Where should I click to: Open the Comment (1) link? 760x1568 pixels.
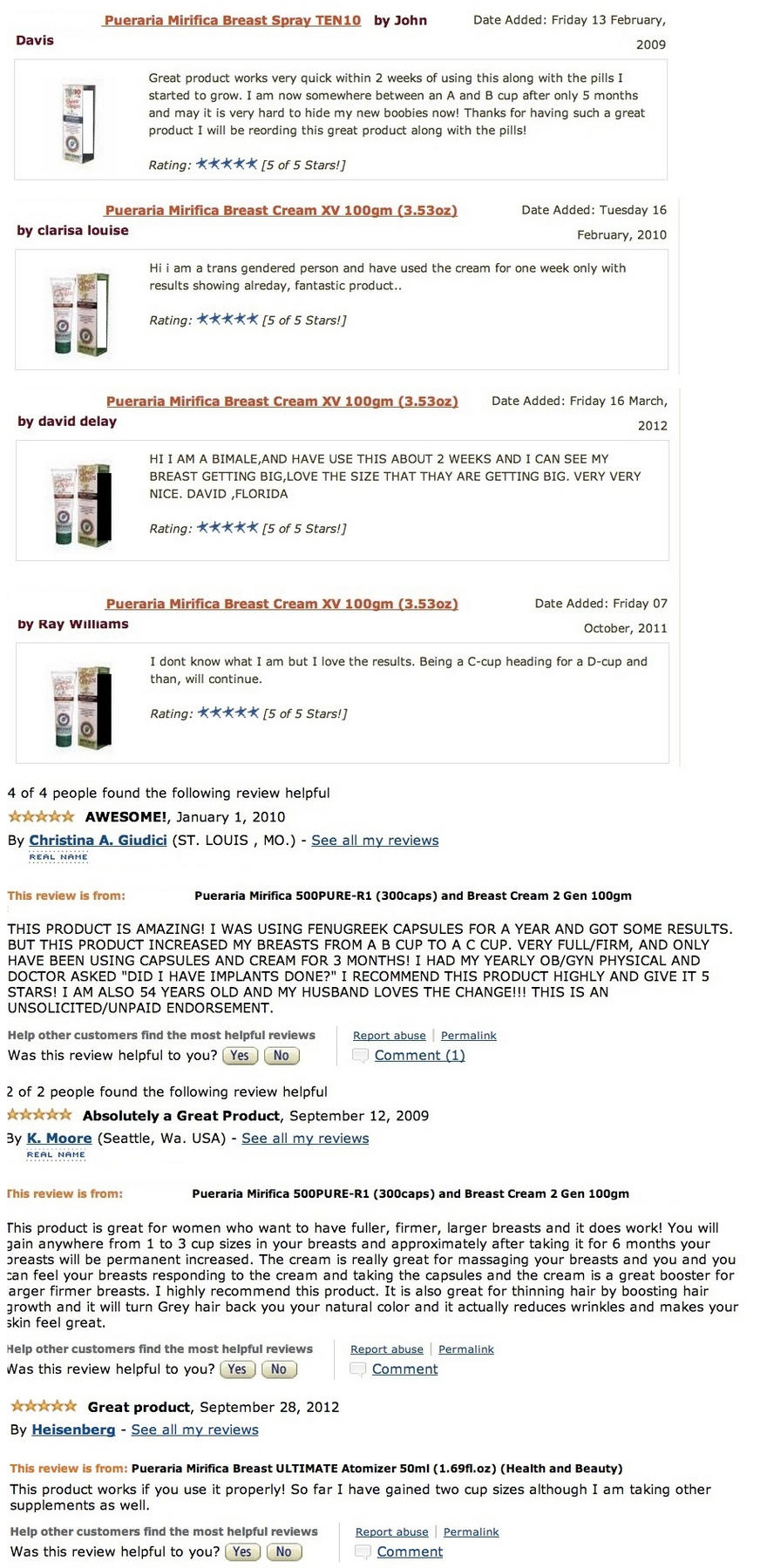tap(420, 1055)
